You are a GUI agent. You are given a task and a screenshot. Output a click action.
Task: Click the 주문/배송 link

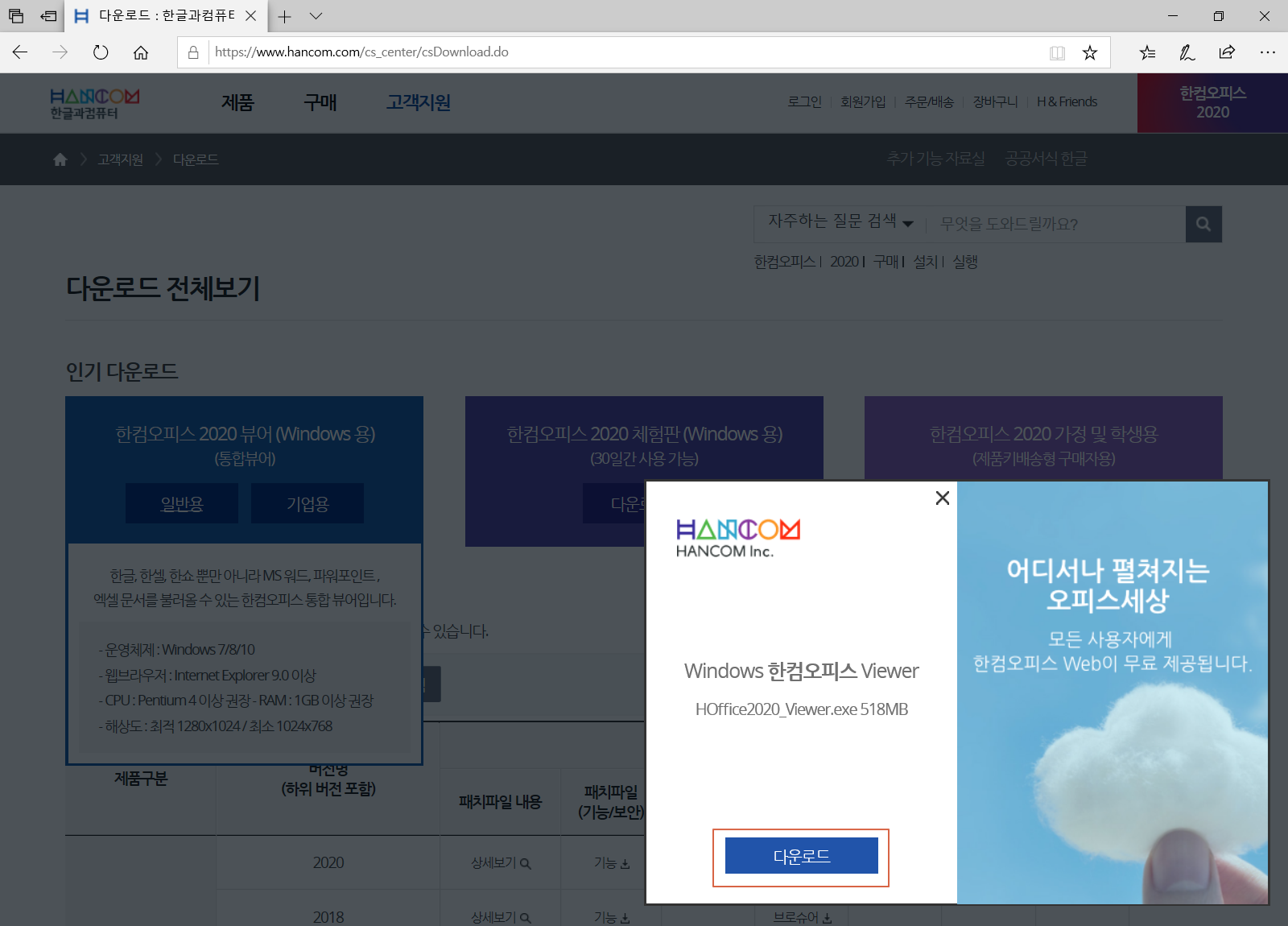click(x=929, y=101)
